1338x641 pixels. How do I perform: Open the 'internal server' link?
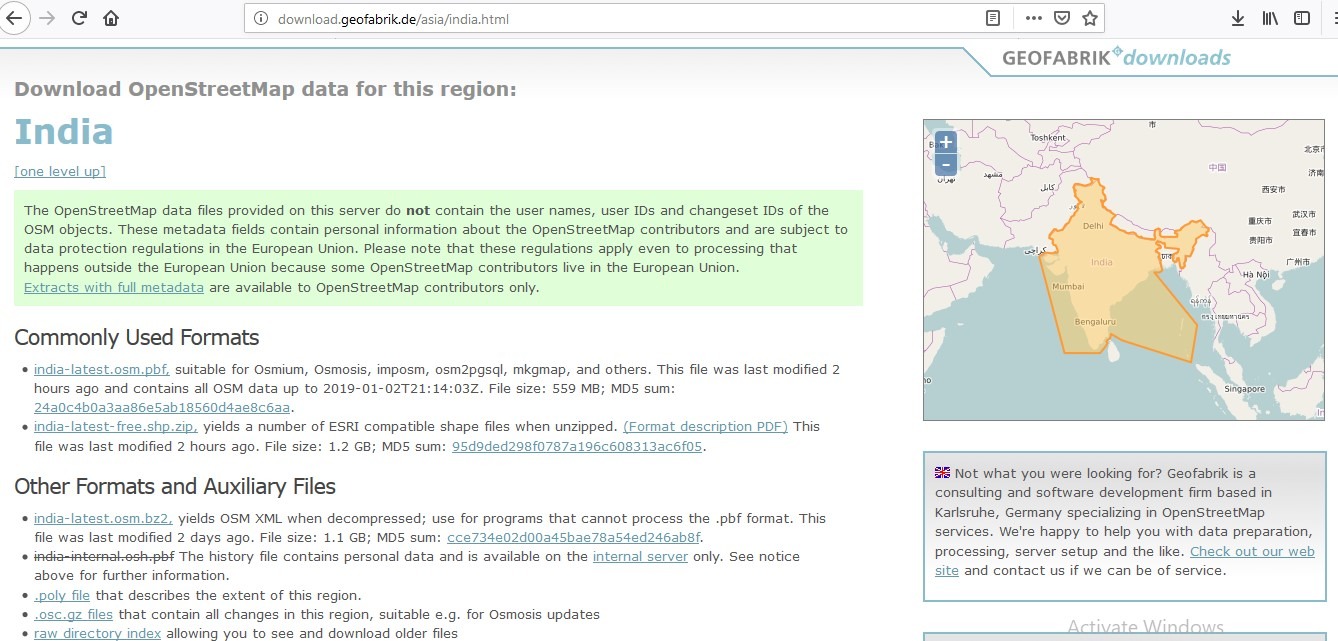click(640, 556)
